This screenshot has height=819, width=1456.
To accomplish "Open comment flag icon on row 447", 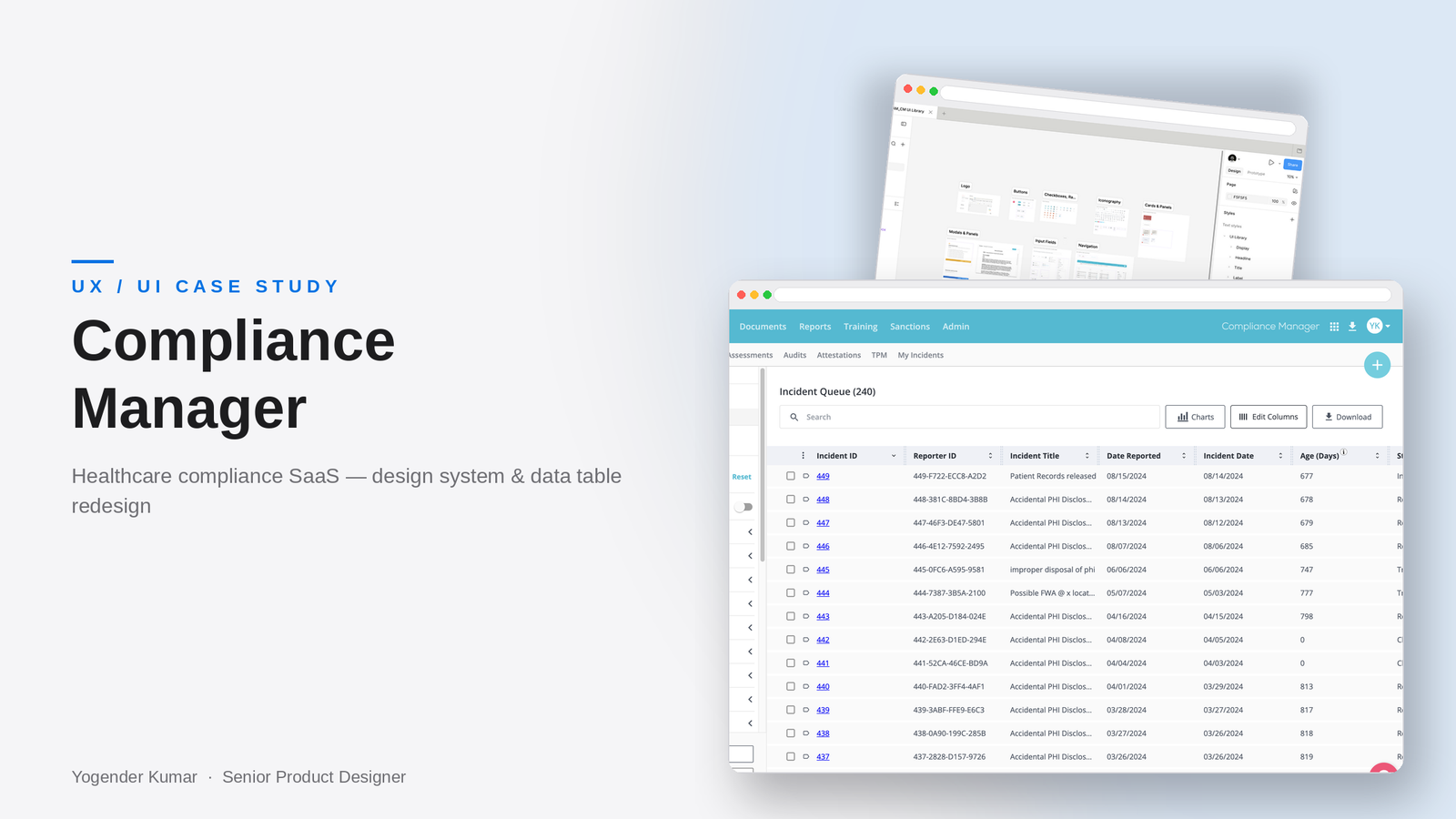I will [x=806, y=522].
